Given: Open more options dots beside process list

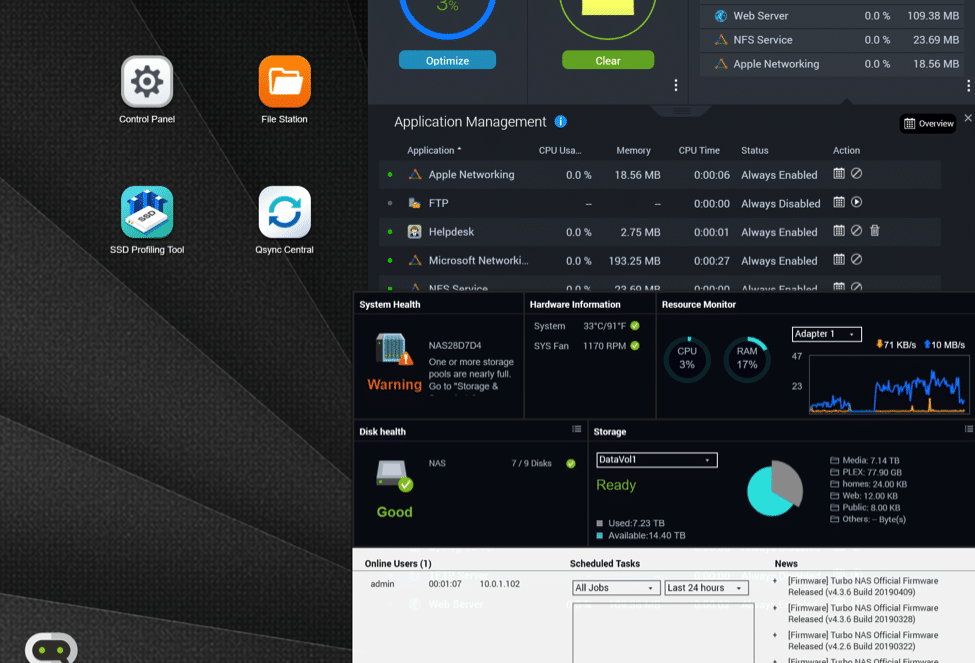Looking at the screenshot, I should pos(968,86).
